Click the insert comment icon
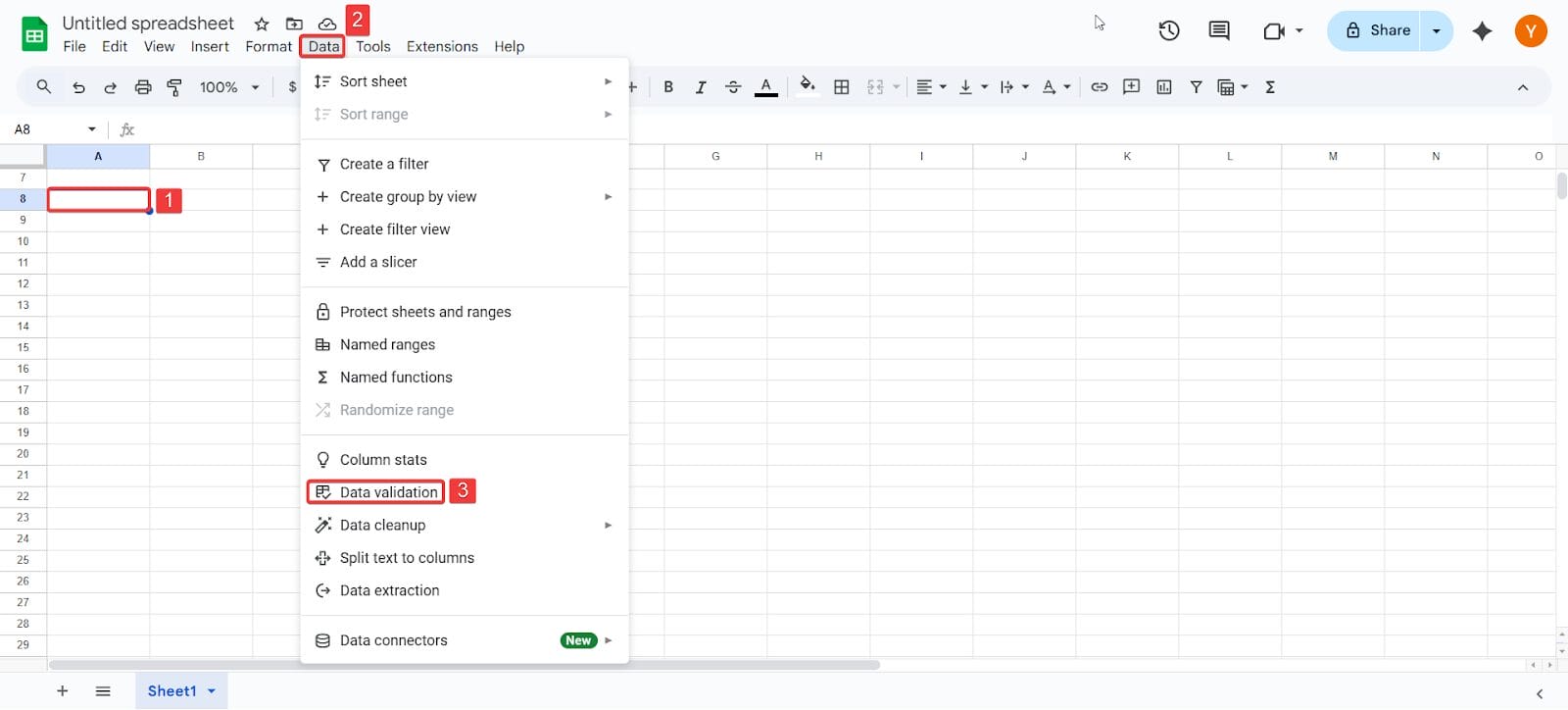This screenshot has width=1568, height=710. (x=1131, y=86)
